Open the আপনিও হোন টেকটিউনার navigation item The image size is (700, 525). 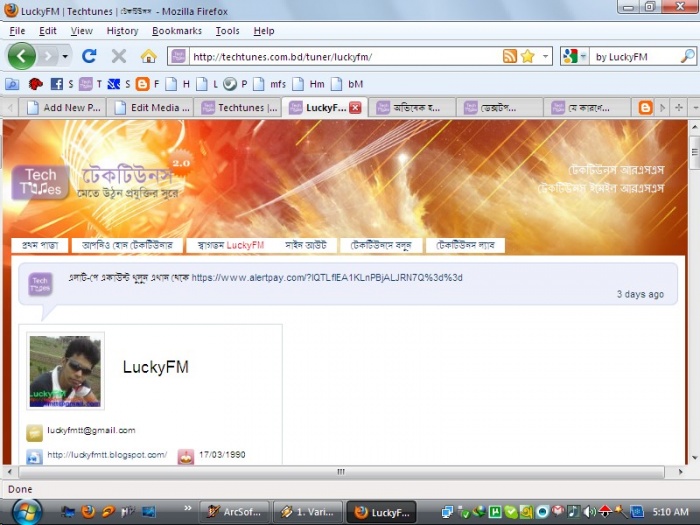127,246
